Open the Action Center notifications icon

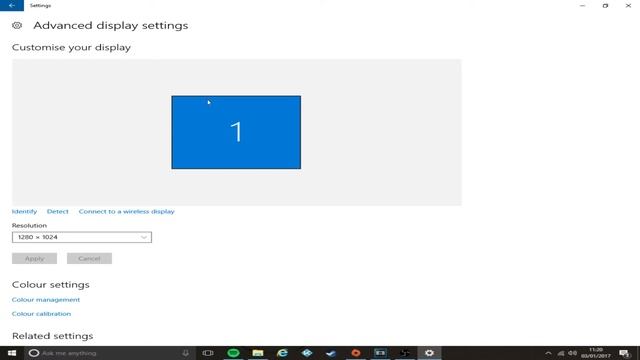624,353
